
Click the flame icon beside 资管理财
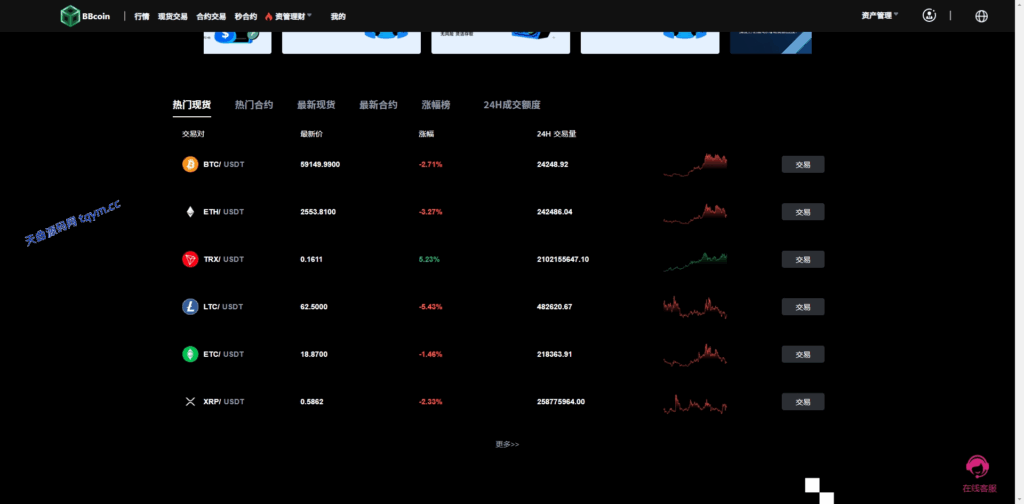268,16
